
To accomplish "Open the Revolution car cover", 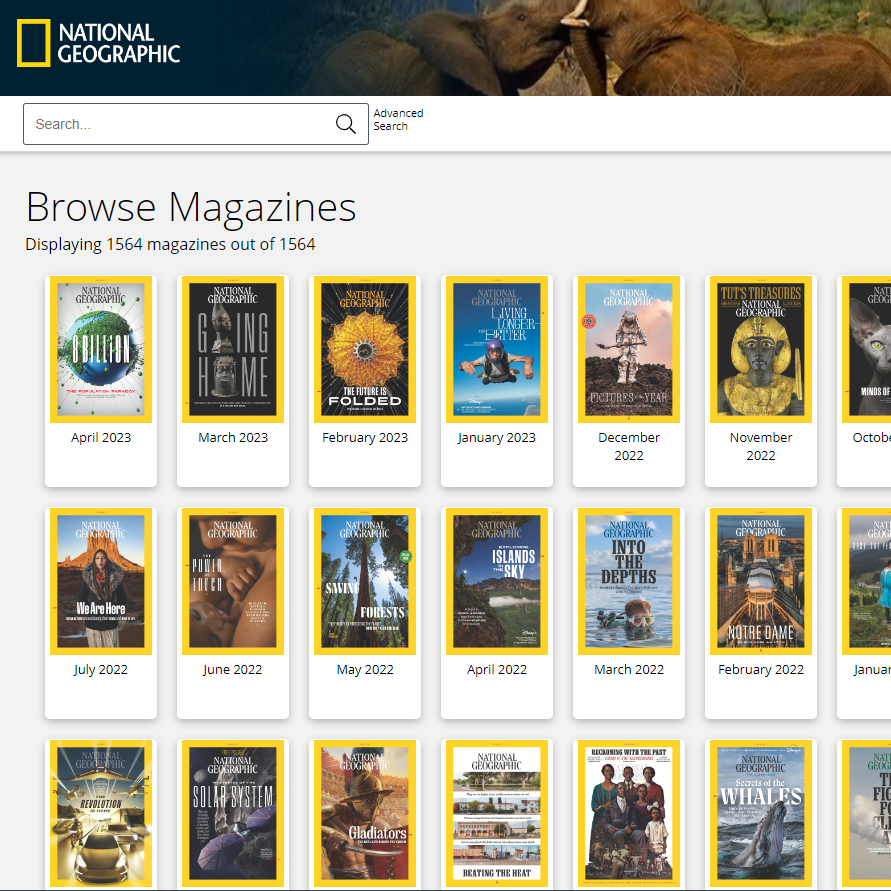I will pyautogui.click(x=101, y=813).
